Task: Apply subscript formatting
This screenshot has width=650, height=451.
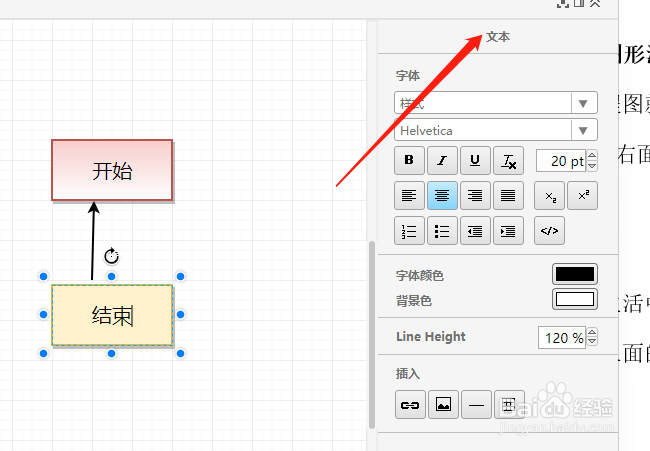Action: 549,195
